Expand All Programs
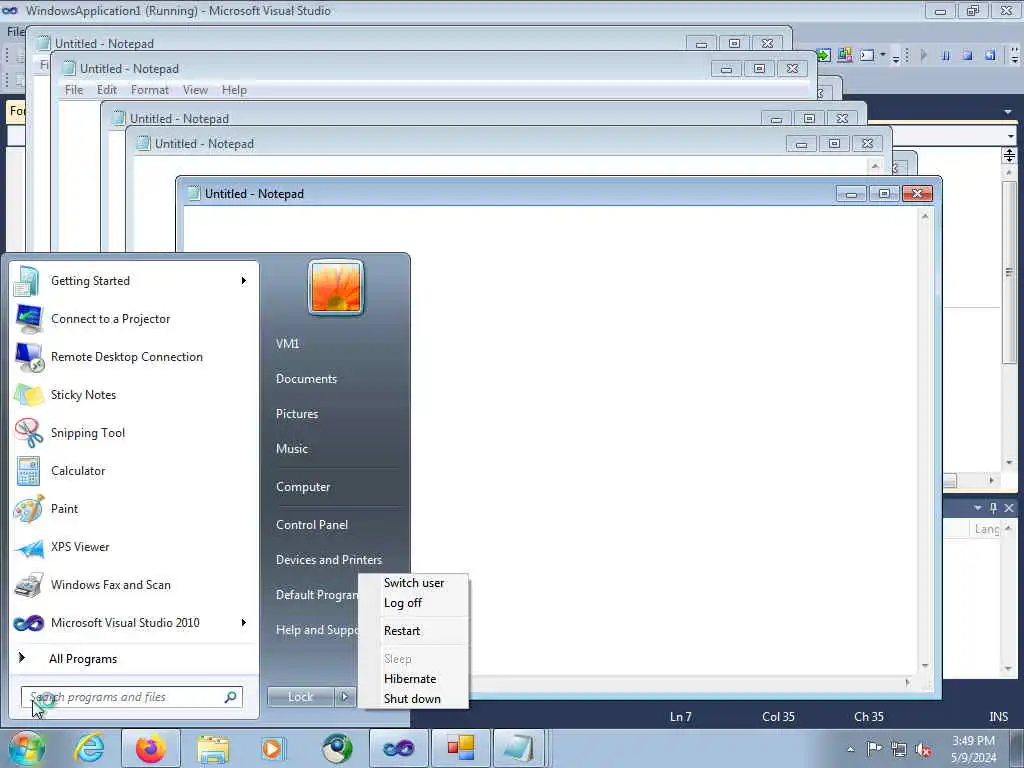The image size is (1024, 768). pyautogui.click(x=135, y=658)
